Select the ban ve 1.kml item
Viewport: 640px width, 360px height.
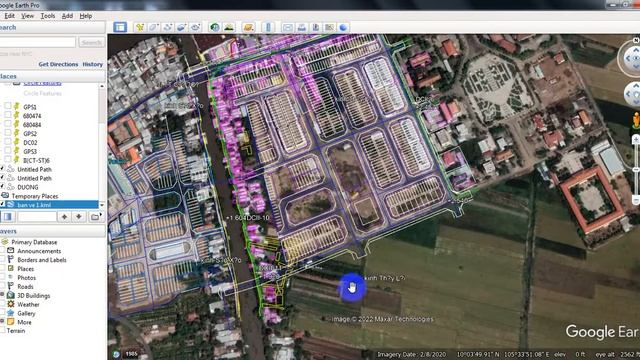[34, 205]
